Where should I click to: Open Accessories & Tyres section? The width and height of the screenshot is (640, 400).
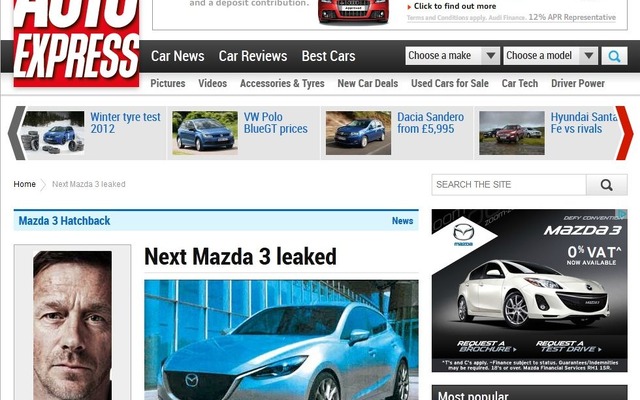pyautogui.click(x=282, y=83)
